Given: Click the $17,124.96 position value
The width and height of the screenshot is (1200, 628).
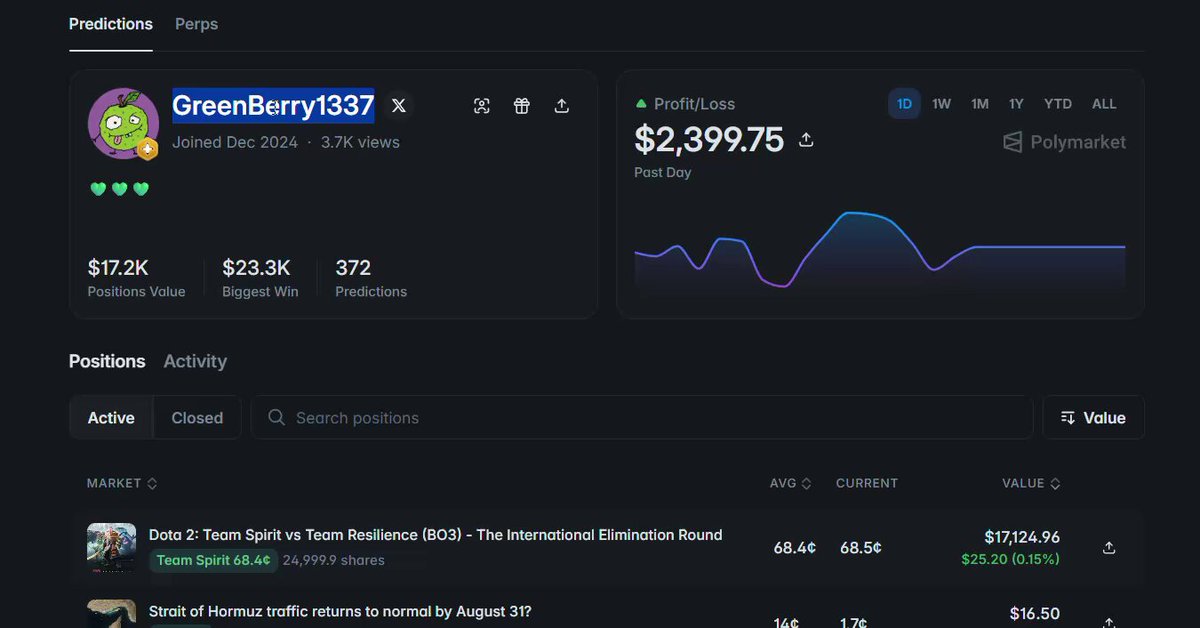Looking at the screenshot, I should [1022, 537].
